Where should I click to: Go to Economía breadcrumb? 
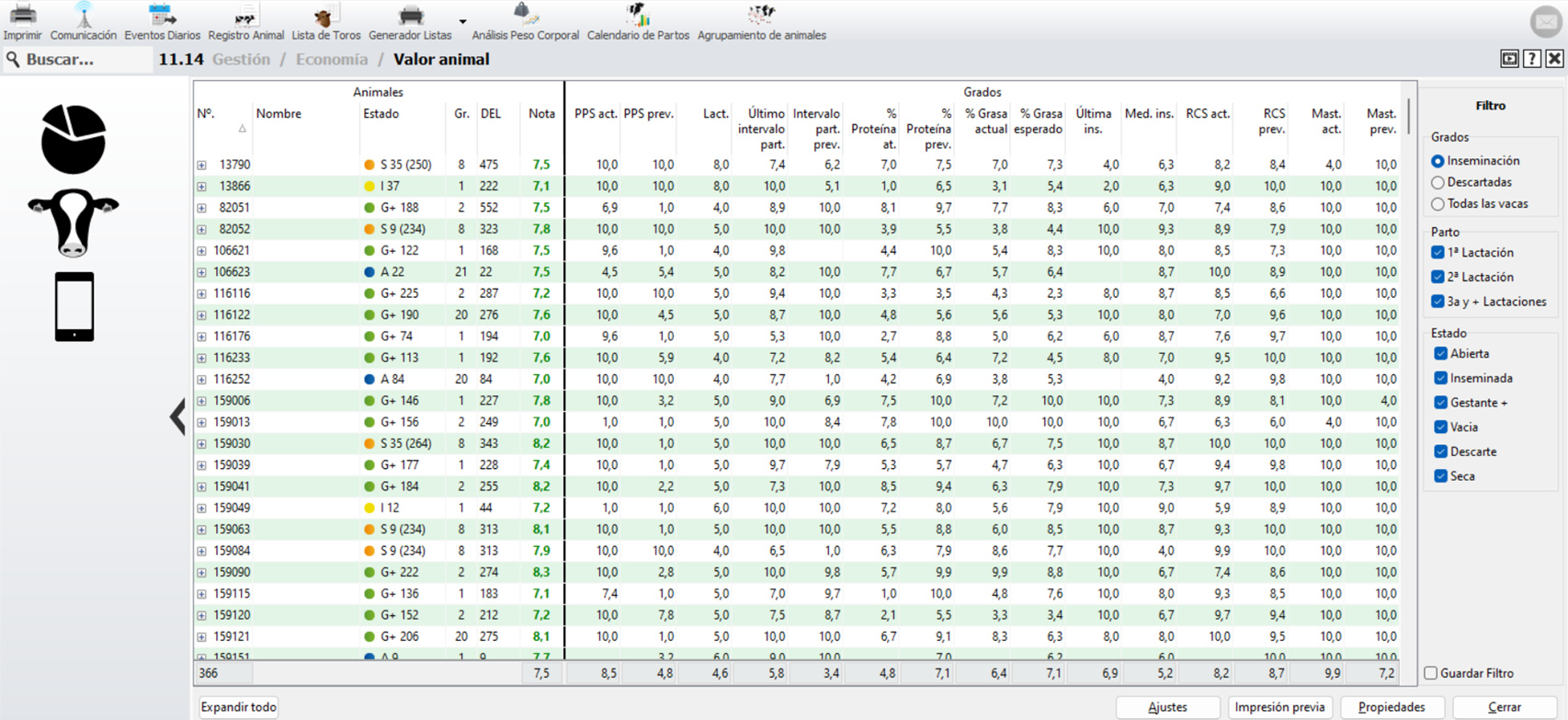click(332, 59)
